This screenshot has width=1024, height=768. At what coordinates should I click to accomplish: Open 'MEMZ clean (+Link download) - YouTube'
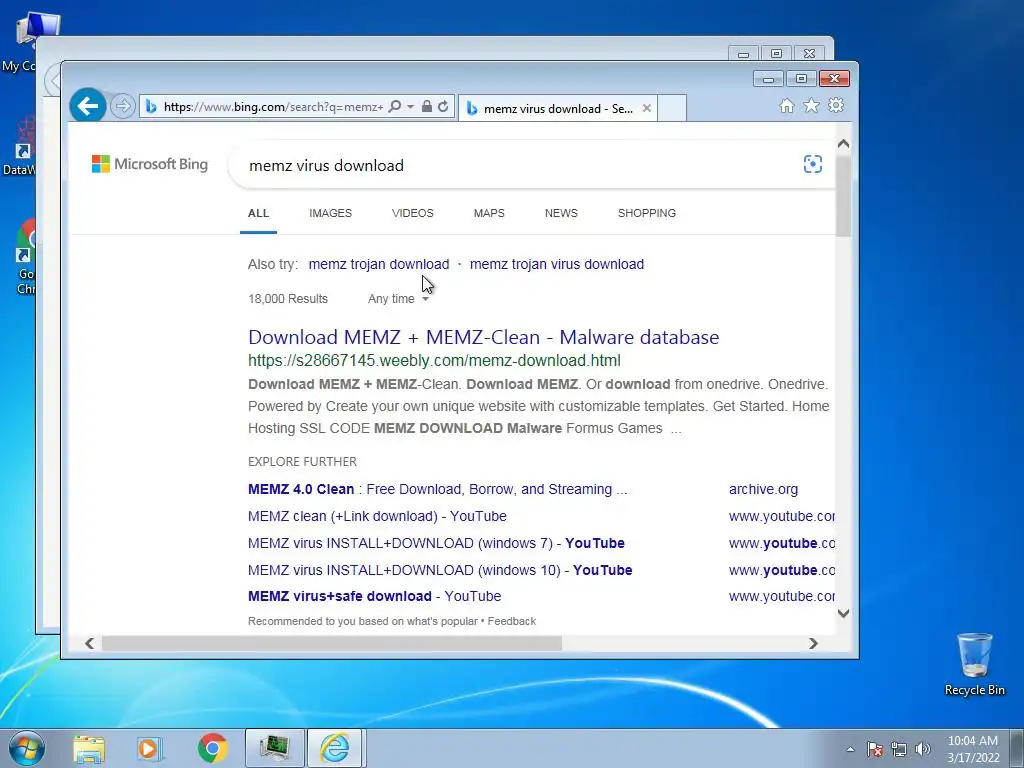tap(377, 516)
